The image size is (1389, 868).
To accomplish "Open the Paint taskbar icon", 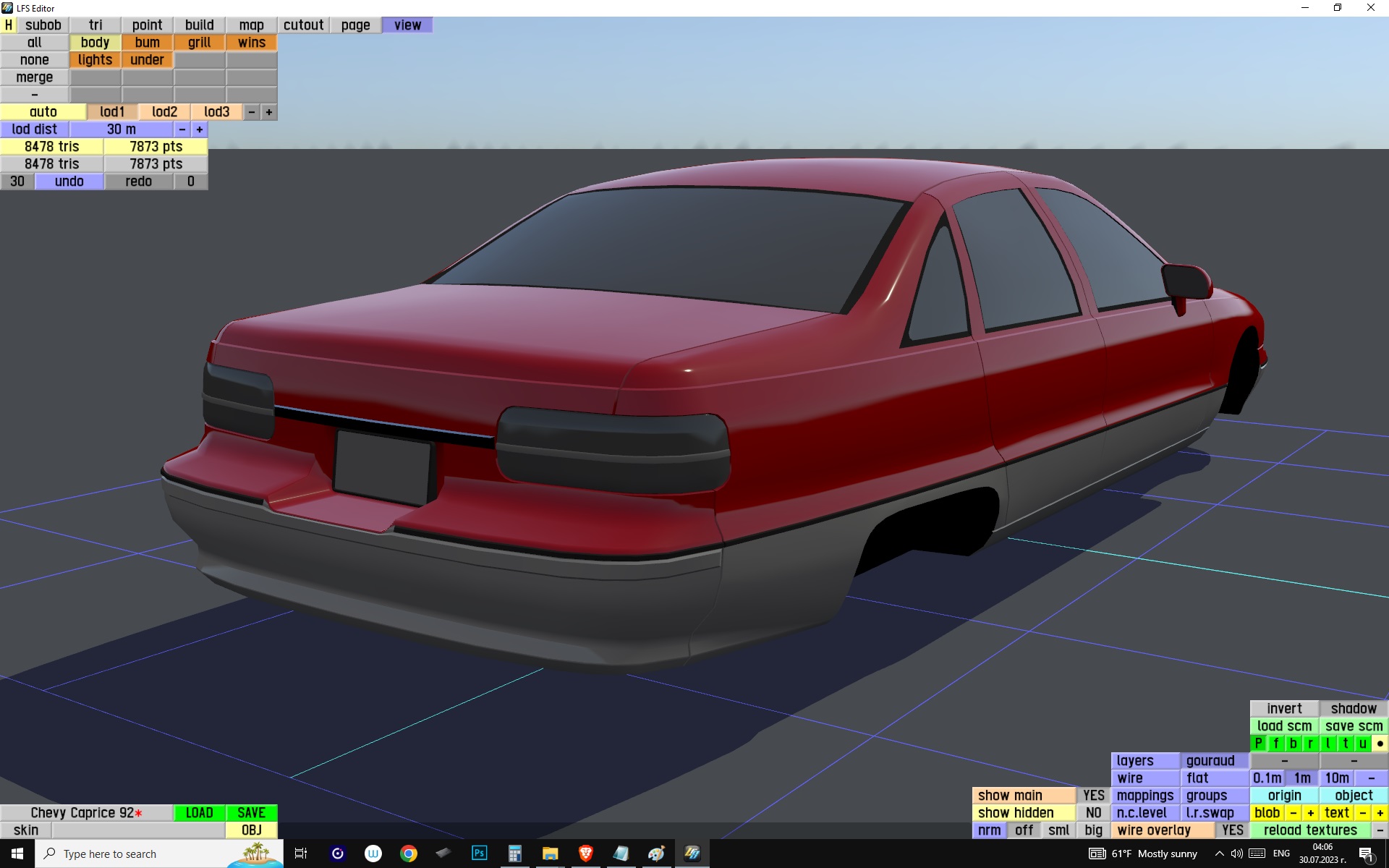I will tap(656, 854).
